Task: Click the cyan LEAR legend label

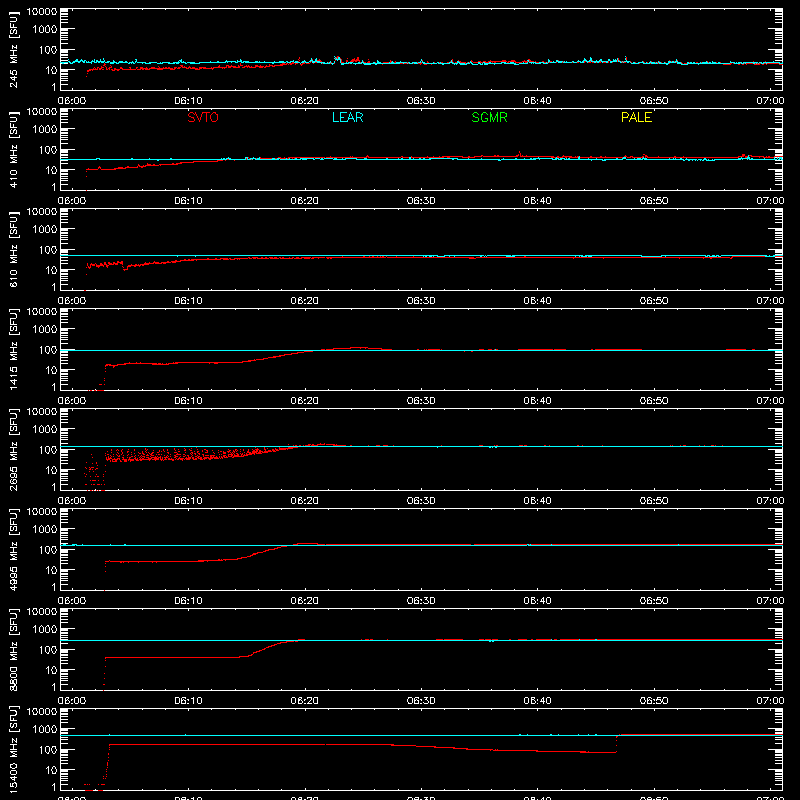Action: coord(347,117)
